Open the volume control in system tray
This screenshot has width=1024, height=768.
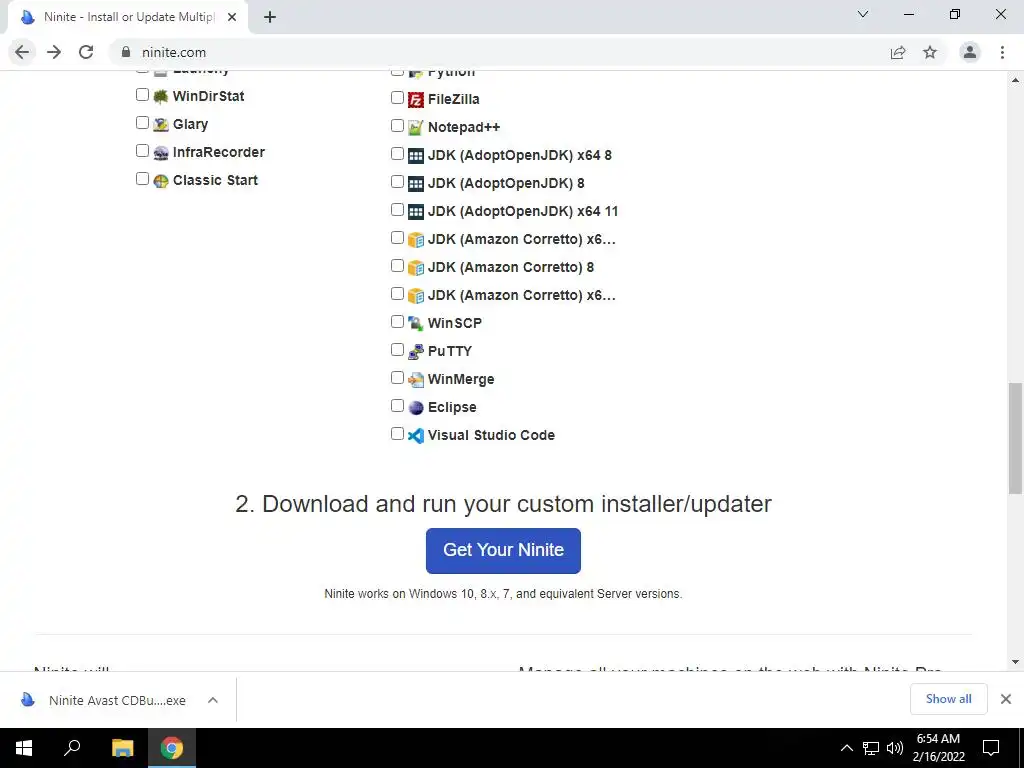coord(895,748)
